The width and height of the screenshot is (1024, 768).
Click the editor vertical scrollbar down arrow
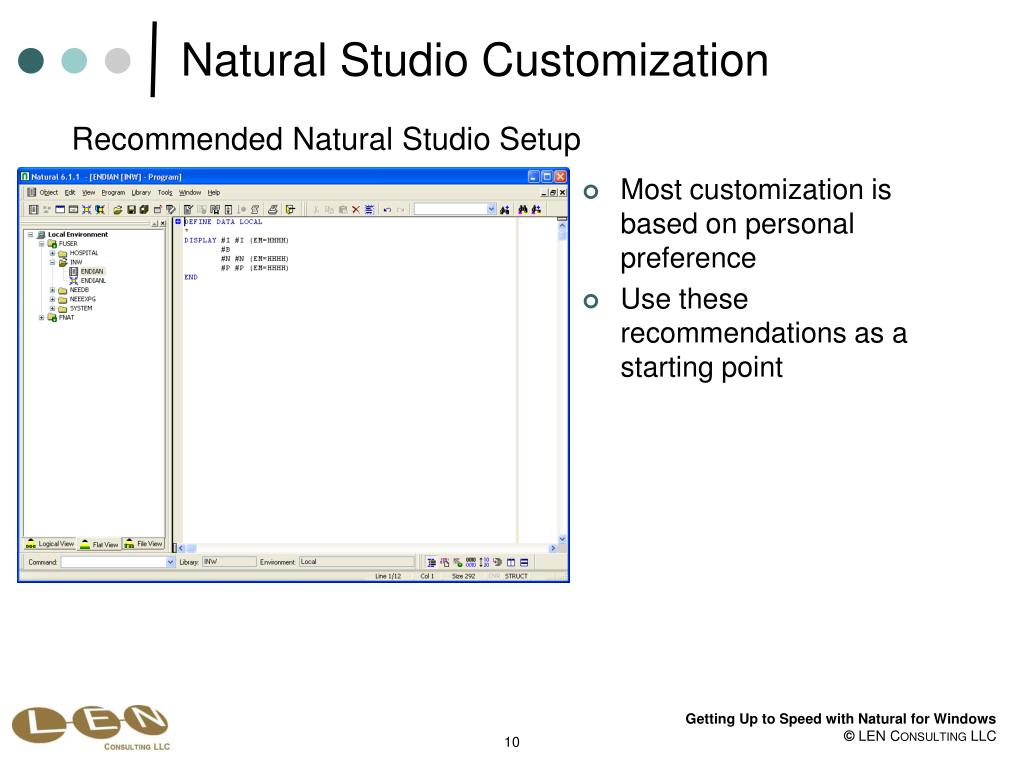click(x=562, y=539)
